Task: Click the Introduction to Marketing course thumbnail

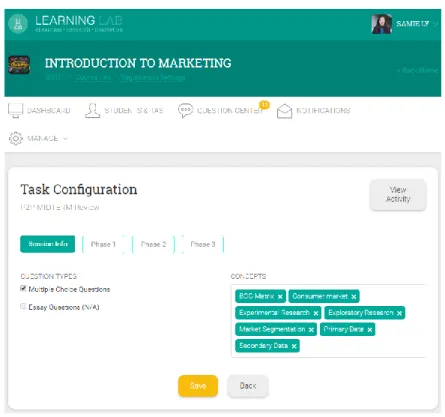Action: pyautogui.click(x=19, y=65)
